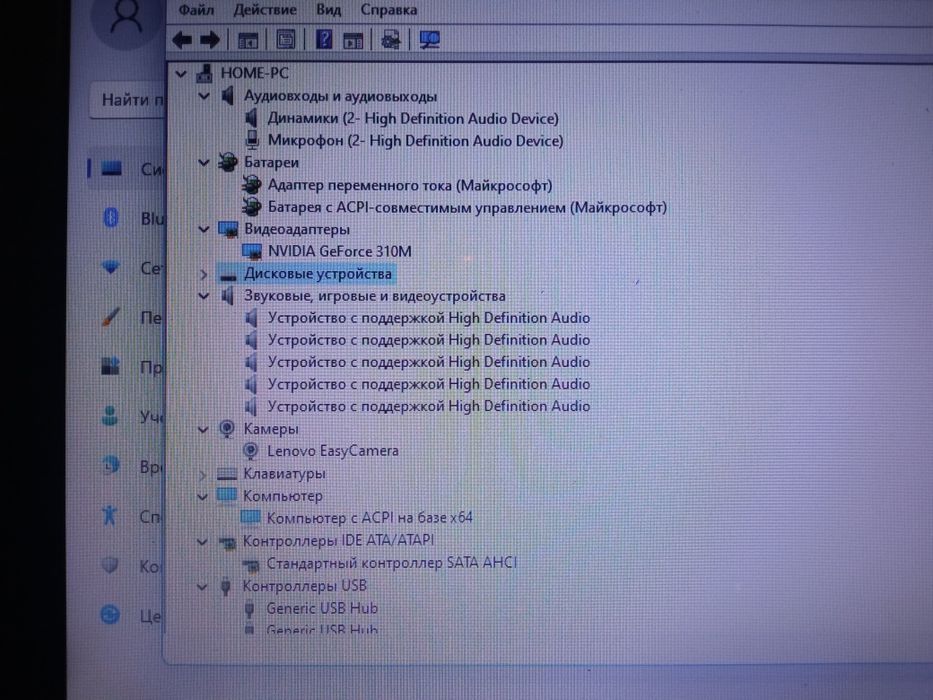933x700 pixels.
Task: Collapse the Аудиовходы и аудиовыходы category
Action: [203, 96]
